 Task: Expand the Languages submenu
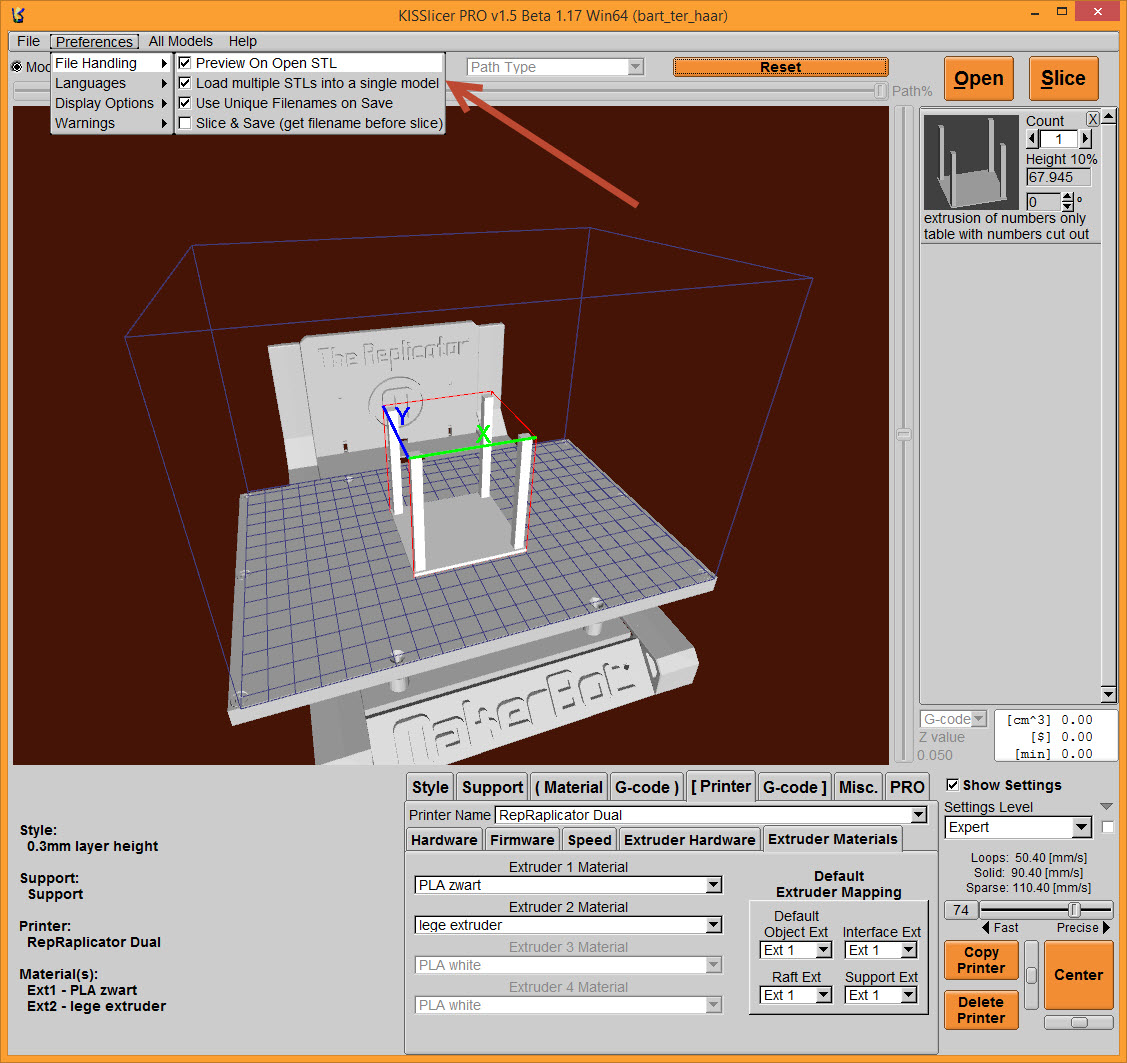click(111, 83)
